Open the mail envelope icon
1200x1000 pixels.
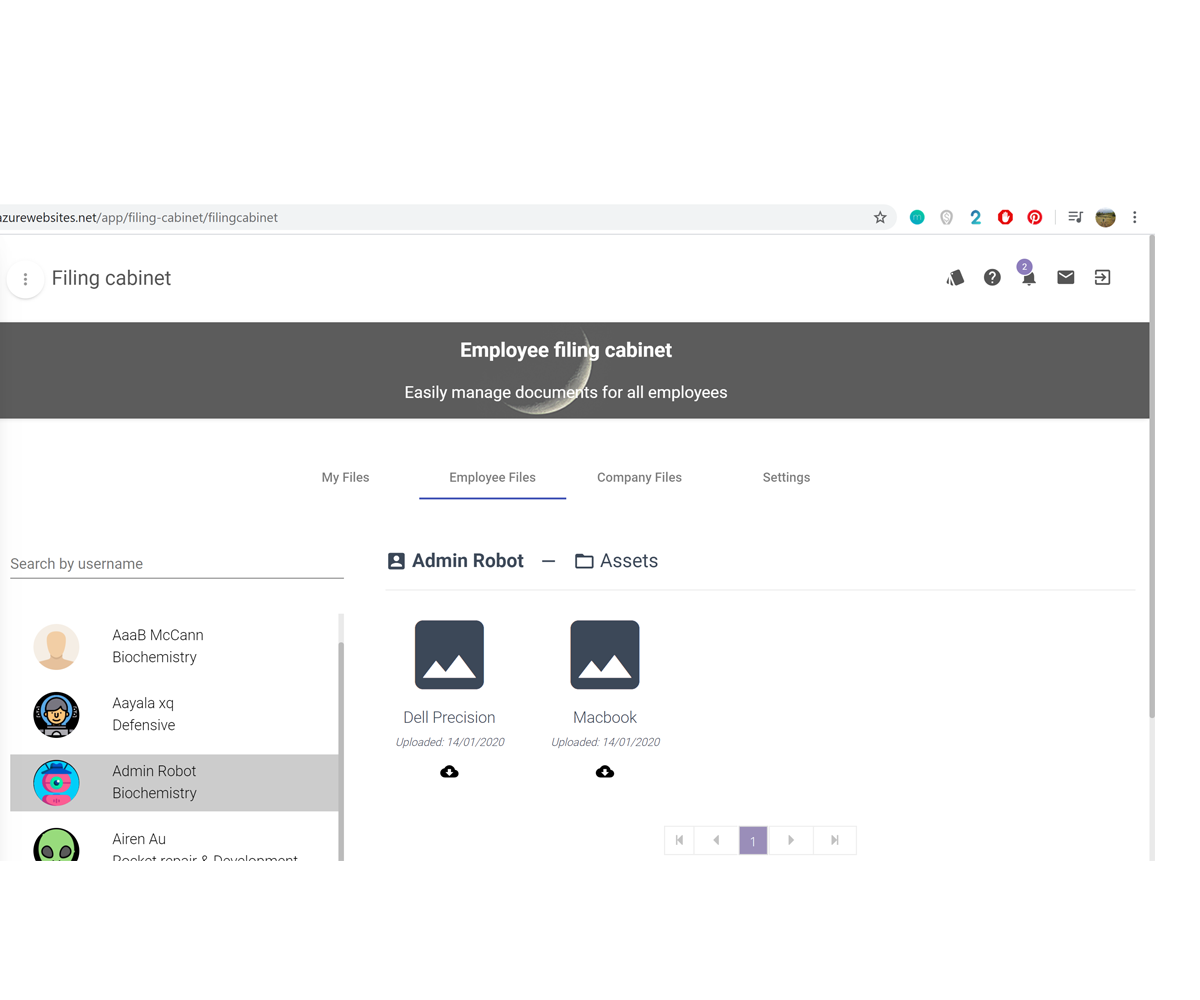coord(1066,278)
